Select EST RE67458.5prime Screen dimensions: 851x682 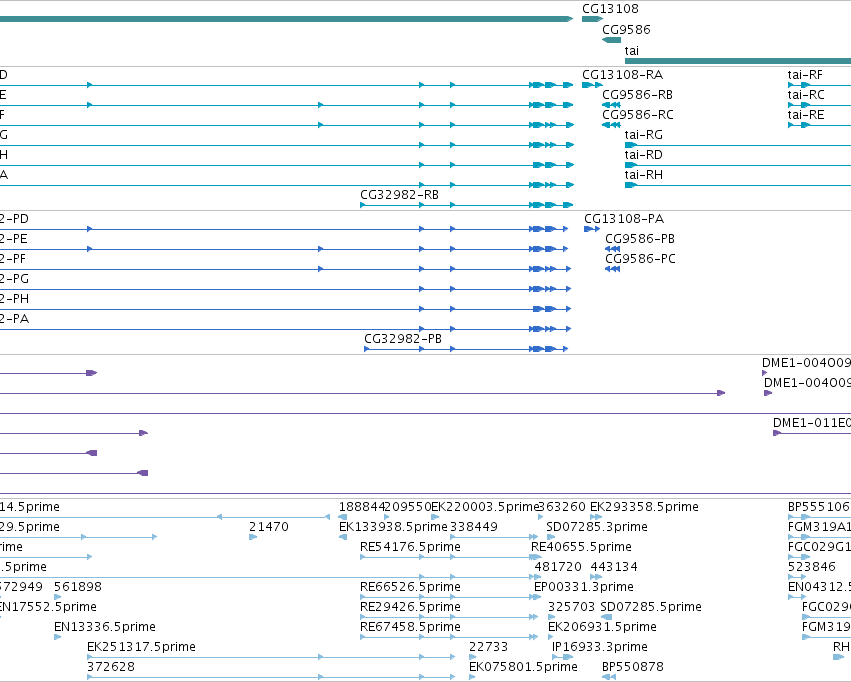pyautogui.click(x=410, y=628)
